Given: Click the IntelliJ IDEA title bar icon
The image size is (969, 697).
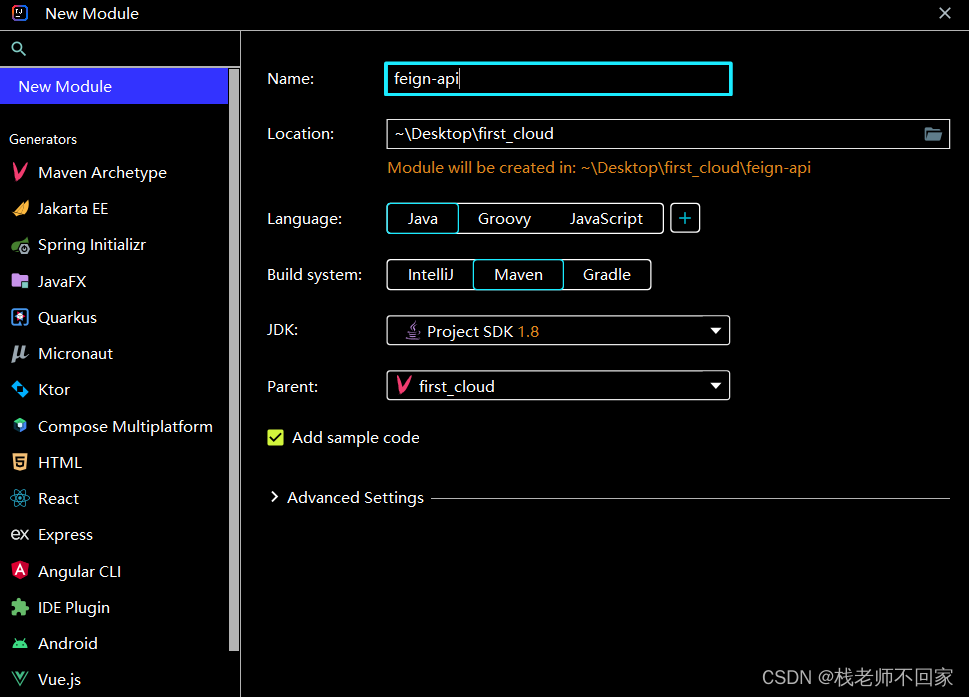Looking at the screenshot, I should 20,13.
